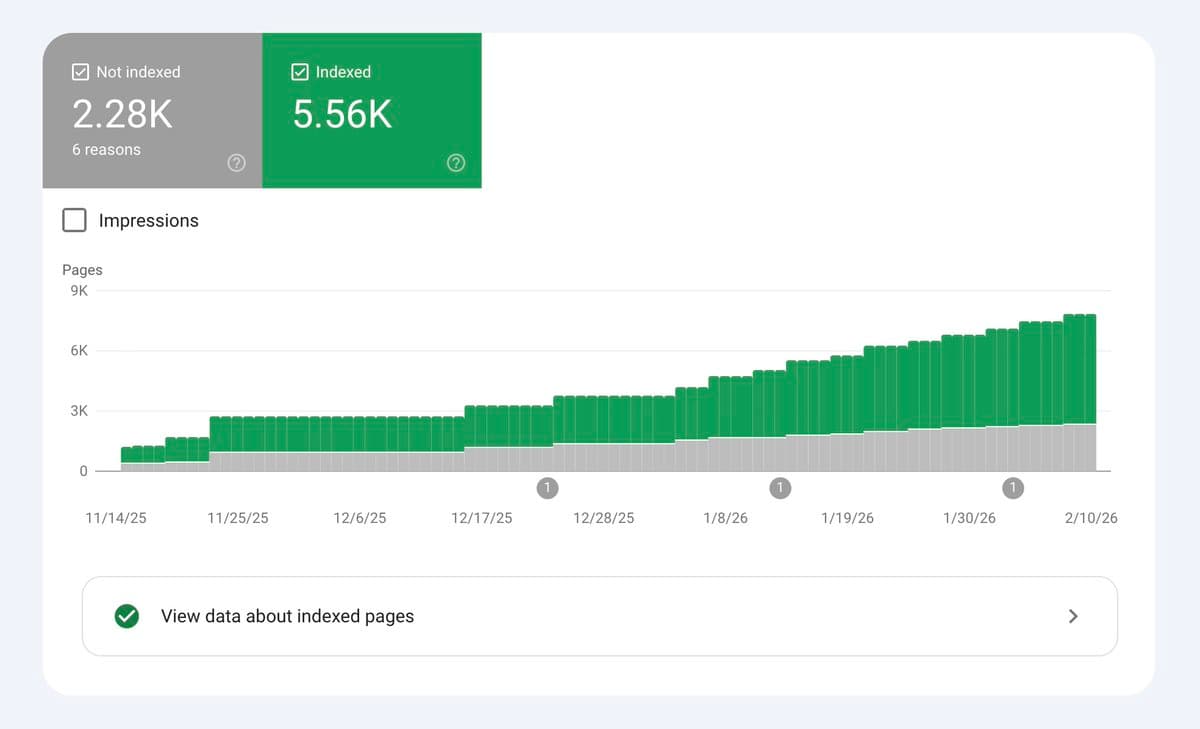Click the 2/10/26 date label
1200x729 pixels.
pos(1091,519)
